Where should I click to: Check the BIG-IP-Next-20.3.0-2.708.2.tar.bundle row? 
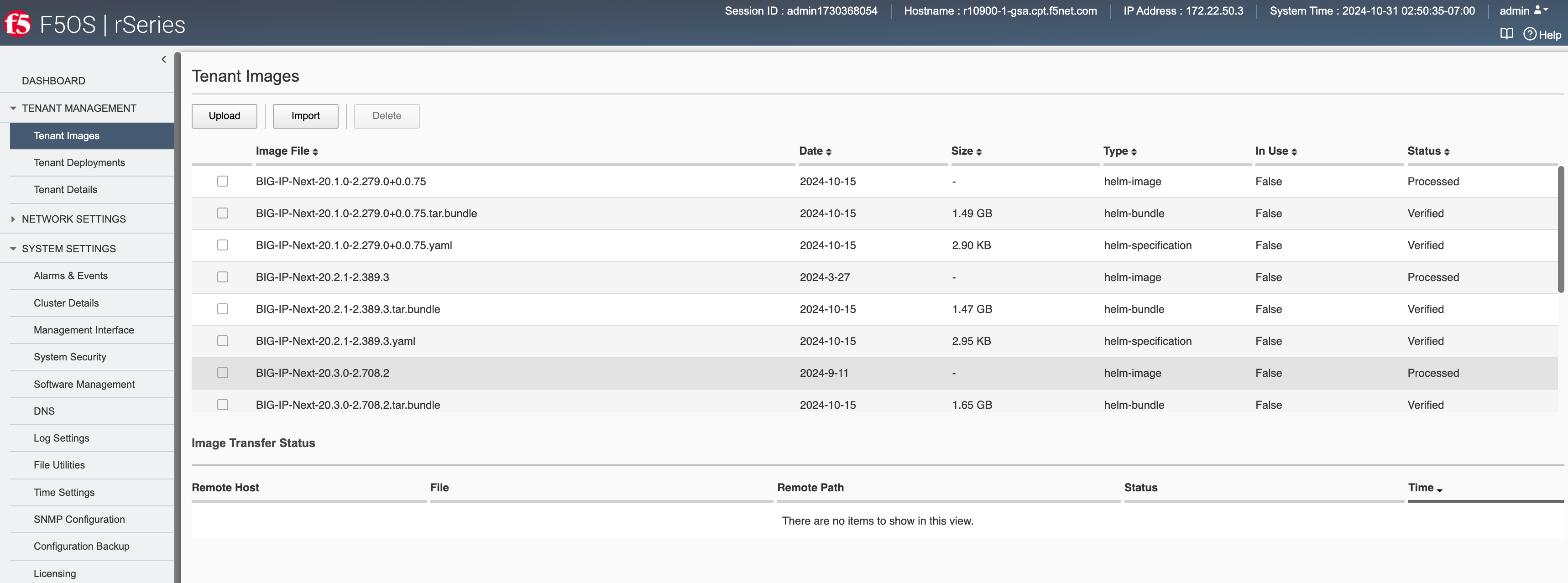[223, 405]
